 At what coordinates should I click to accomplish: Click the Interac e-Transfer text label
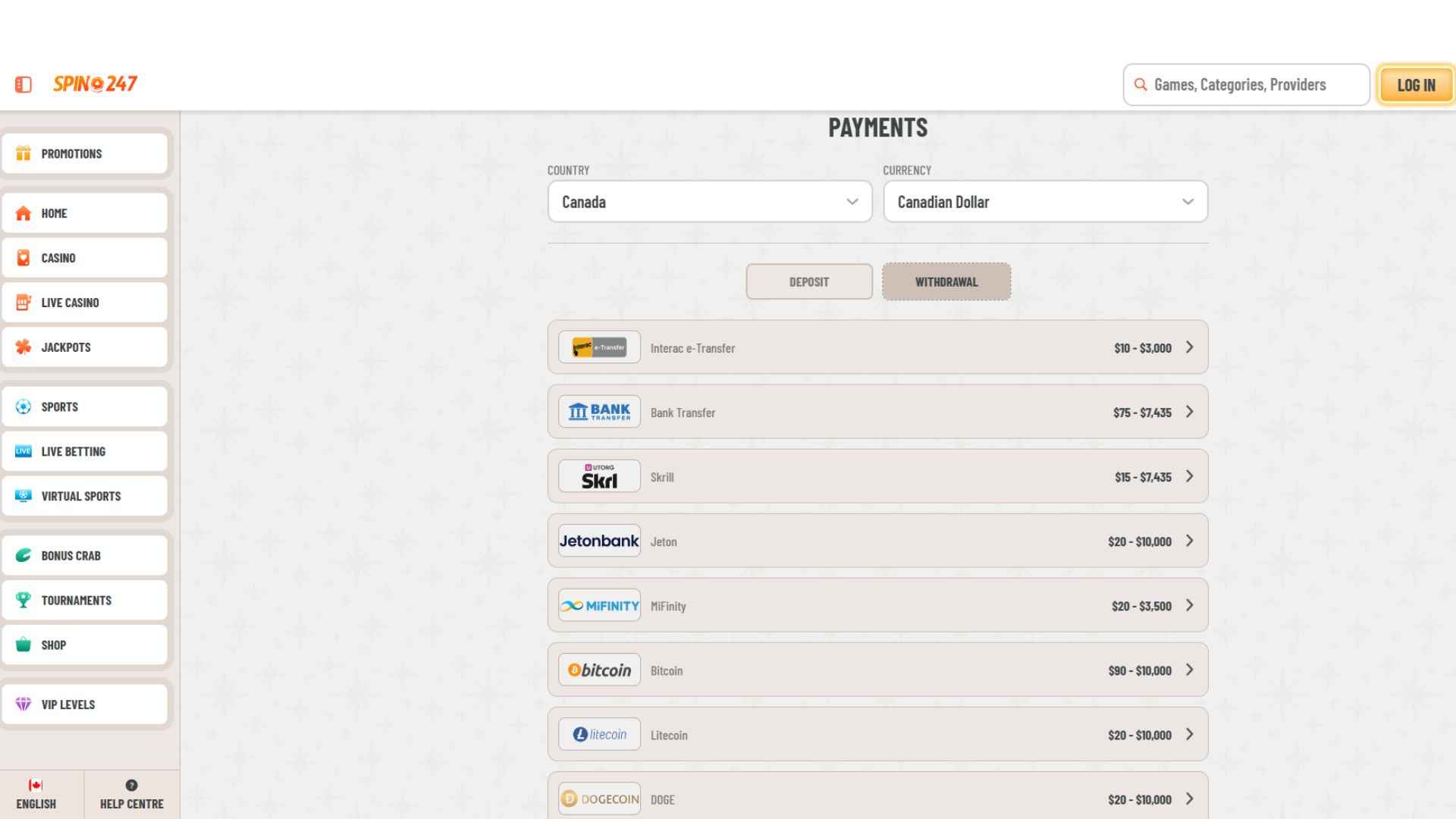tap(693, 349)
